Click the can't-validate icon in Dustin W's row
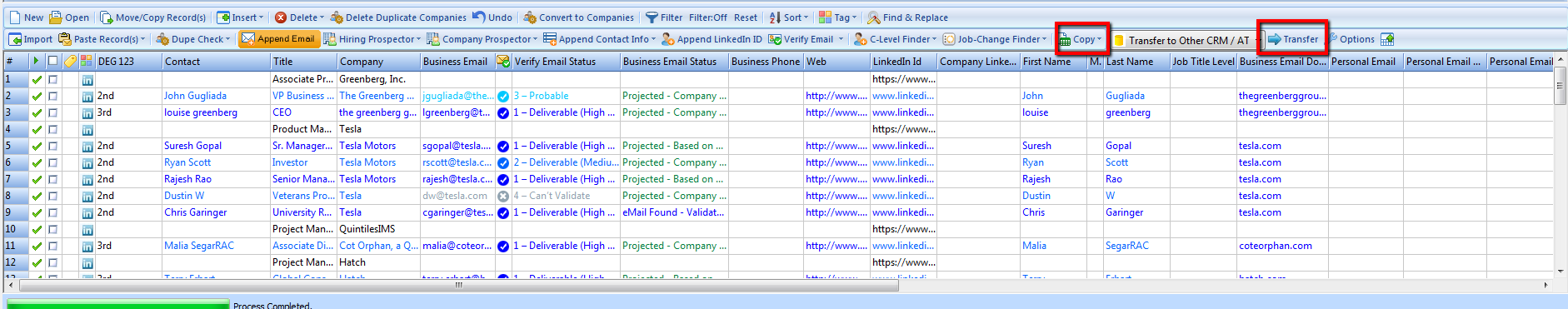 click(503, 197)
